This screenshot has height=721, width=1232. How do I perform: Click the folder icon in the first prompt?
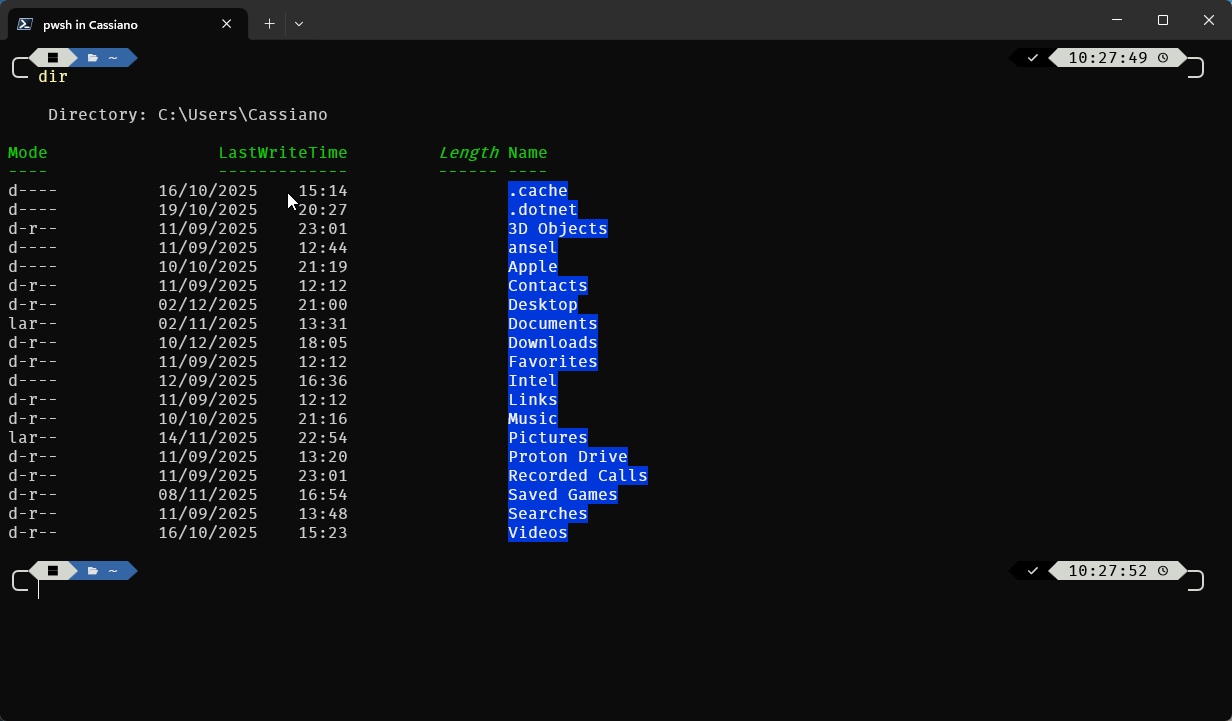click(x=92, y=58)
